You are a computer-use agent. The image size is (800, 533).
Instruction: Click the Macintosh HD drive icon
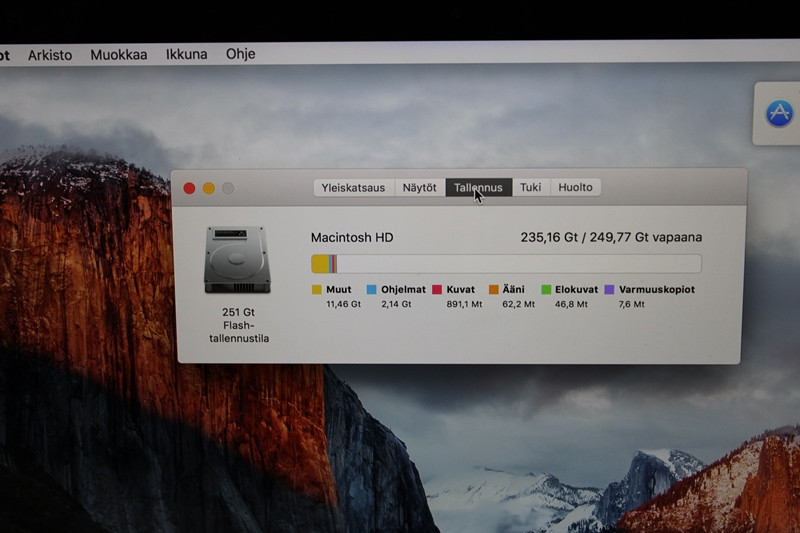click(x=237, y=260)
